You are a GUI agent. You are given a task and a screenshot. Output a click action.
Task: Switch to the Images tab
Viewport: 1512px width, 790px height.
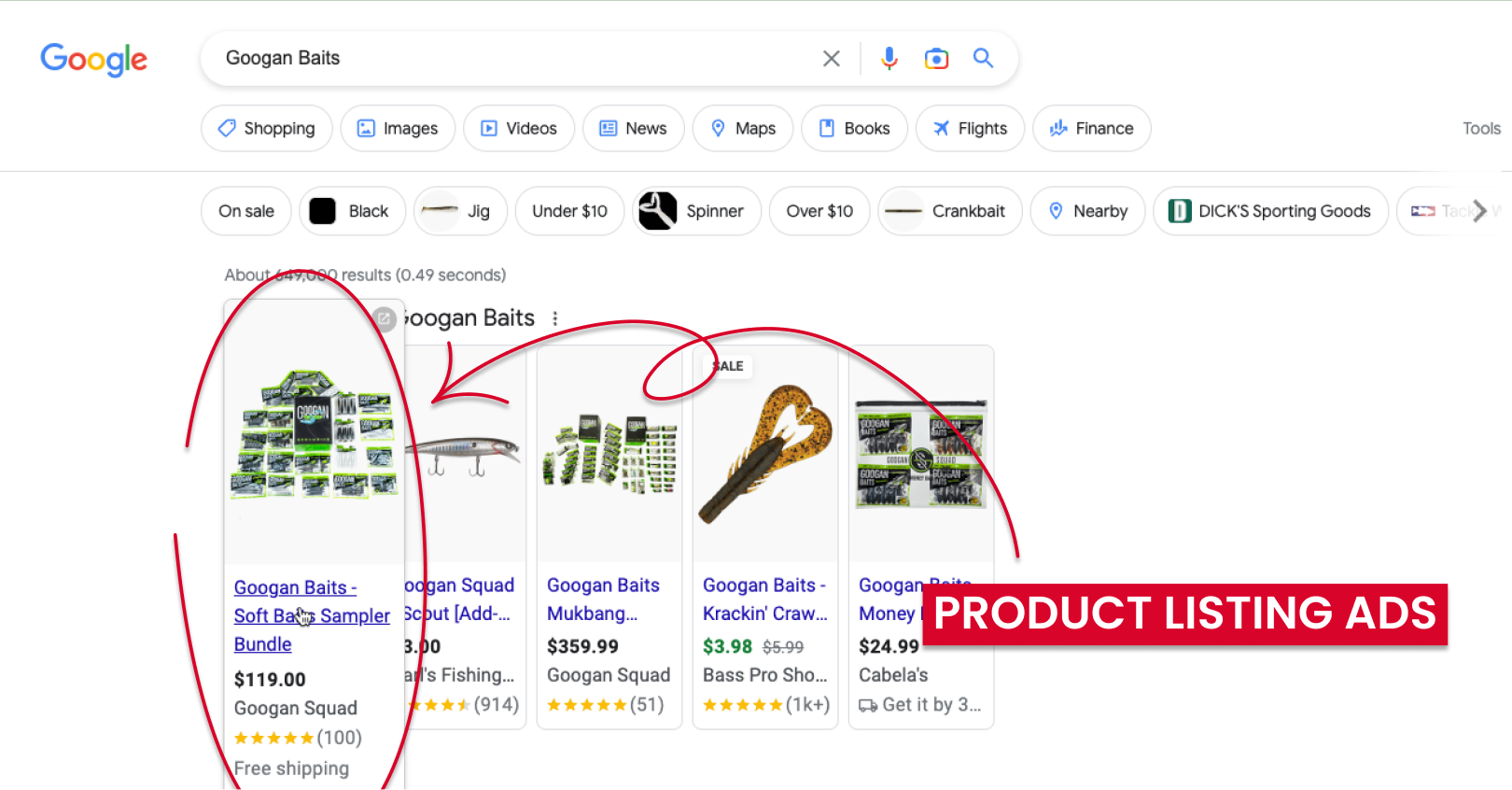(x=398, y=128)
